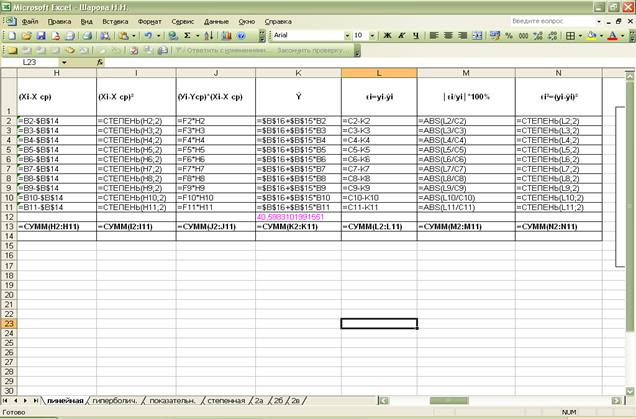Image resolution: width=636 pixels, height=419 pixels.
Task: Expand the Name Box dropdown next to L23
Action: click(x=64, y=62)
